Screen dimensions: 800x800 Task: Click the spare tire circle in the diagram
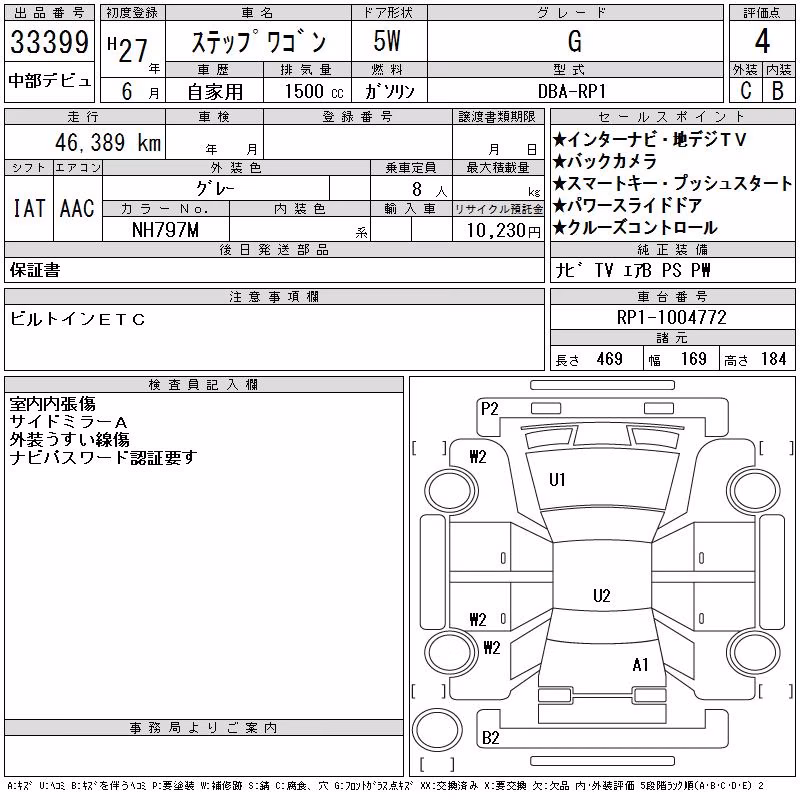pyautogui.click(x=437, y=730)
